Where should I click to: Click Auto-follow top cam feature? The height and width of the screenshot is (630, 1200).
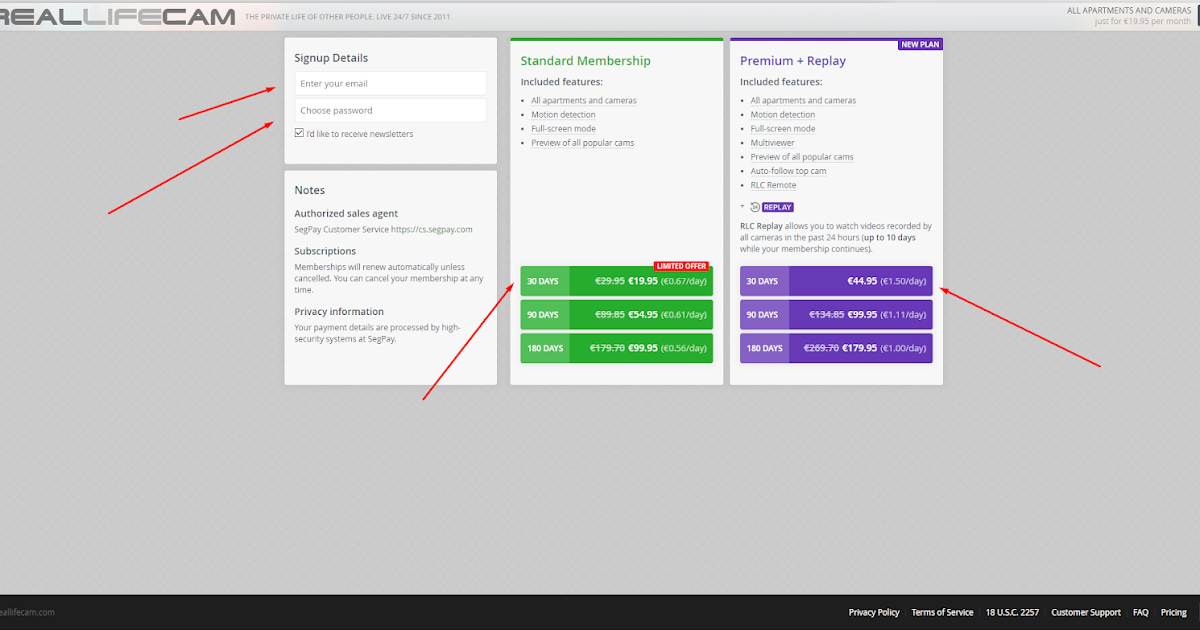[x=789, y=171]
